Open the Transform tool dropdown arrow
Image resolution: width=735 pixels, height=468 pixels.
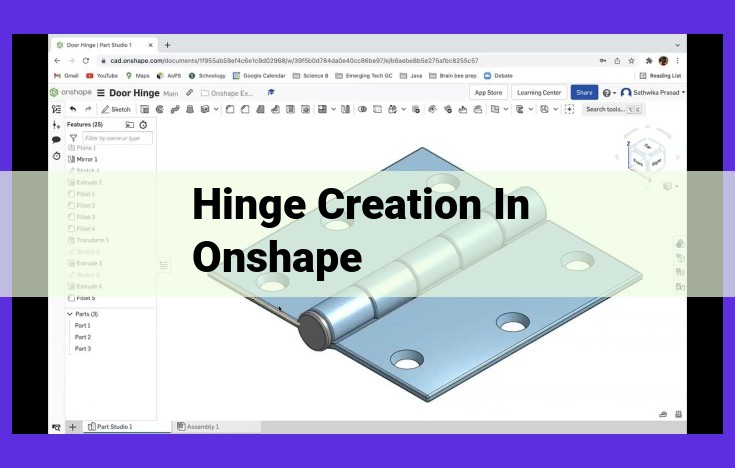pos(404,109)
